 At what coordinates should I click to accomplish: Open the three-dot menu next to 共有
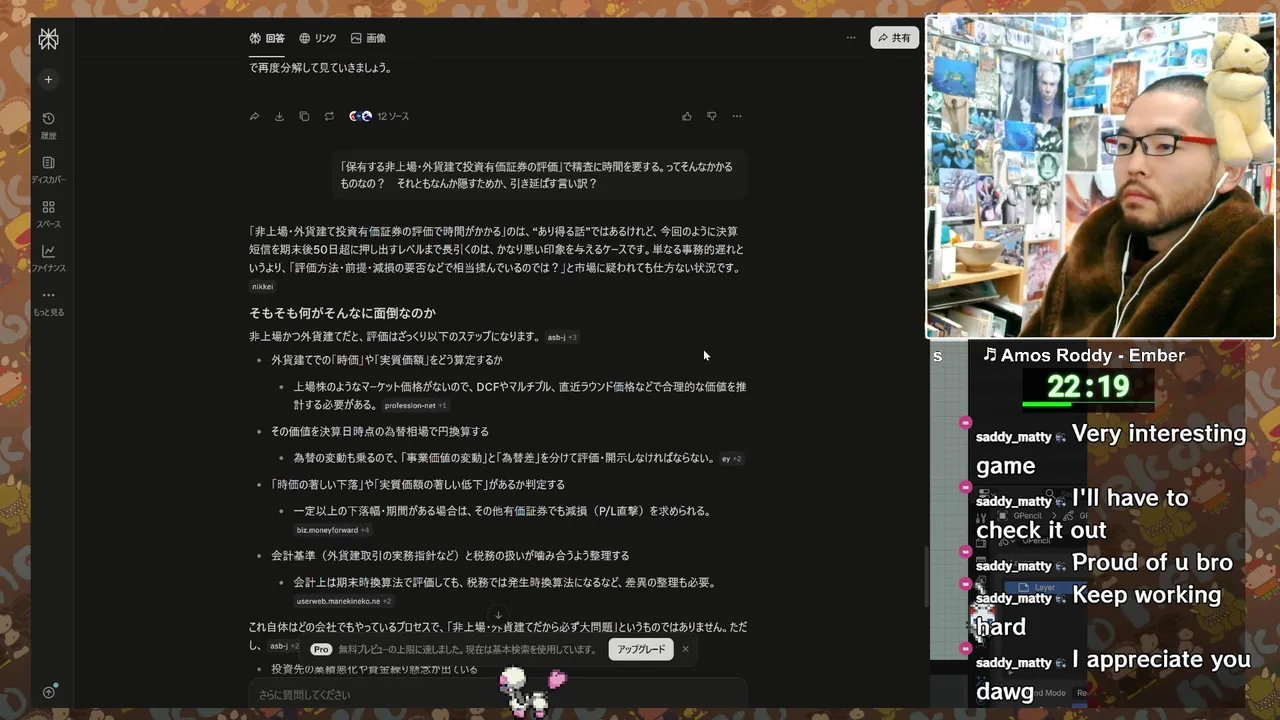click(851, 38)
